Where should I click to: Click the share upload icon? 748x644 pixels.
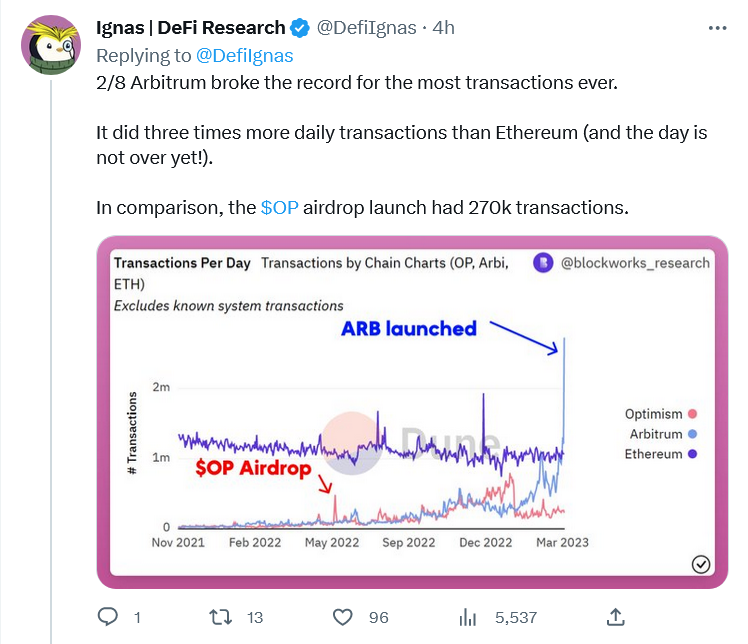[x=616, y=617]
